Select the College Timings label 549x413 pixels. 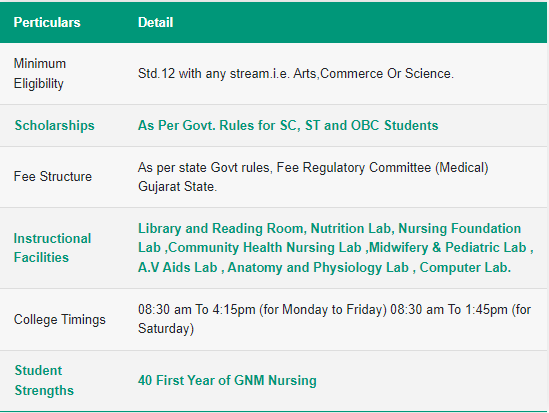coord(60,320)
